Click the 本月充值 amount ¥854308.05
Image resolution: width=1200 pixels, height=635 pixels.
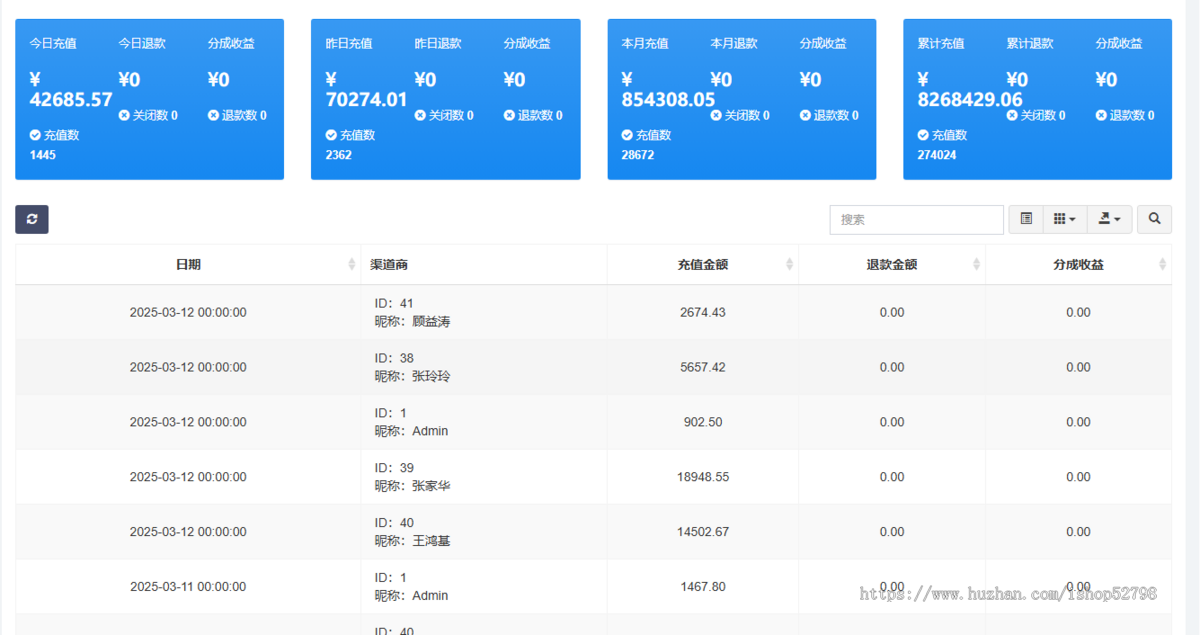coord(669,89)
